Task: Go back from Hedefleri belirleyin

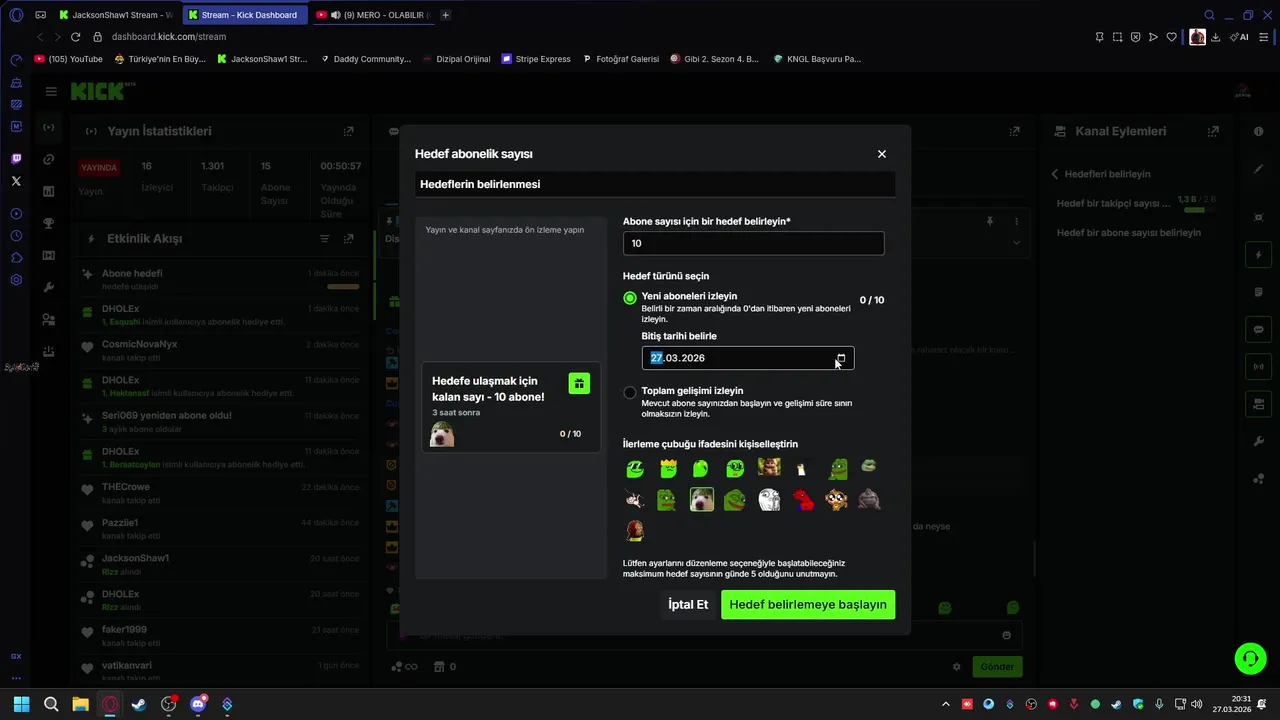Action: click(x=1054, y=174)
